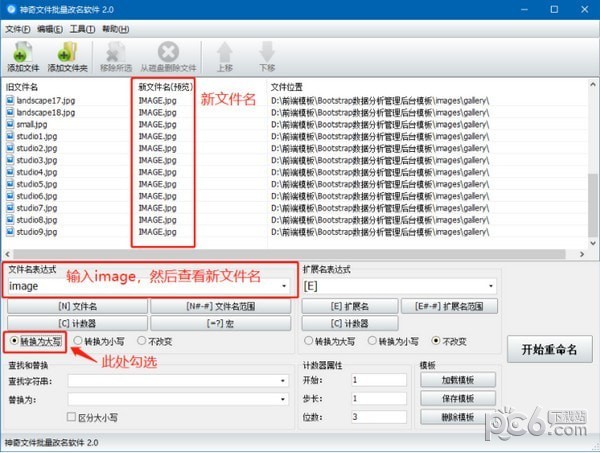Click the 删除模板 delete template button
600x453 pixels.
(458, 417)
